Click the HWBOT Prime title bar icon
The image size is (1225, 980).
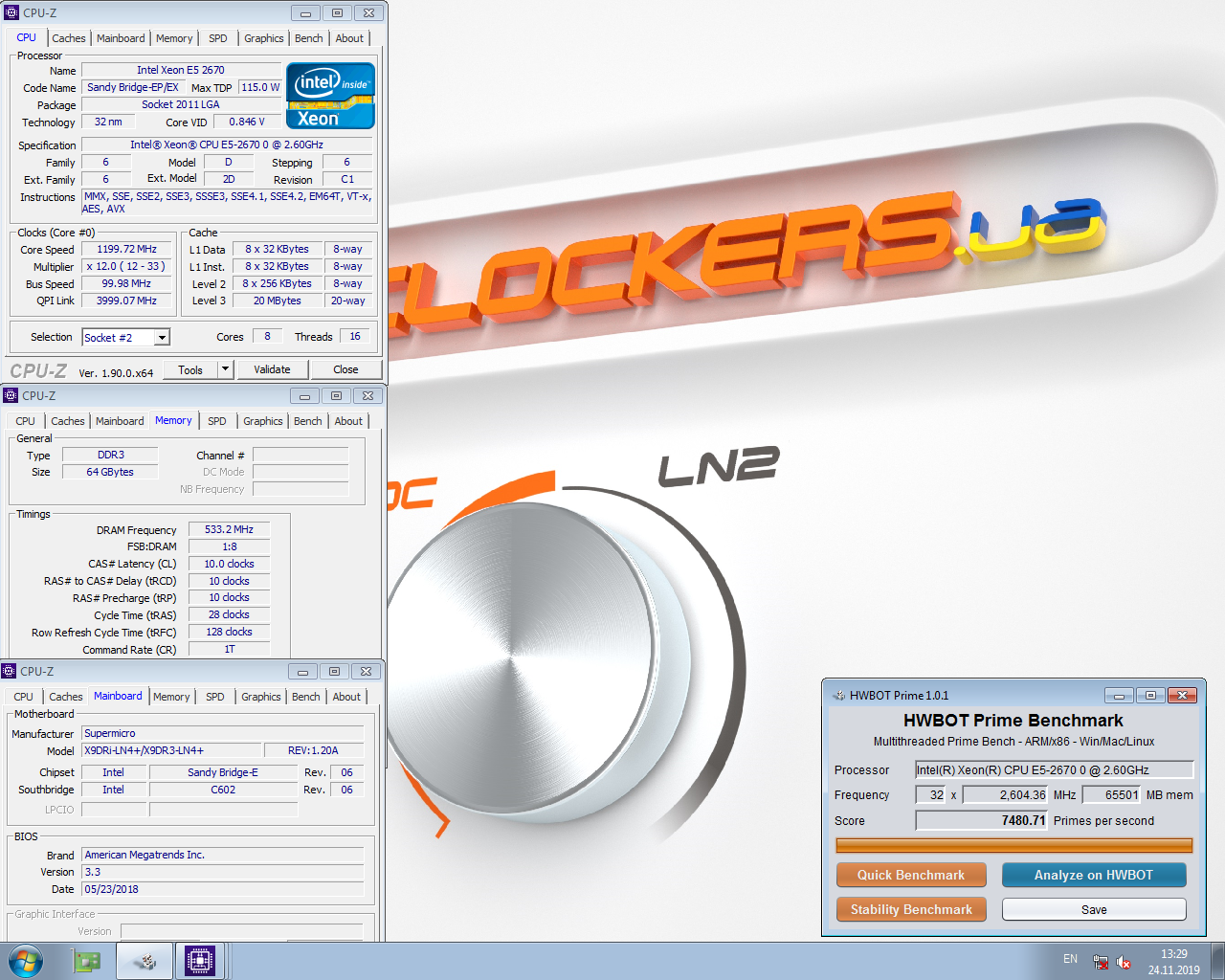(838, 696)
